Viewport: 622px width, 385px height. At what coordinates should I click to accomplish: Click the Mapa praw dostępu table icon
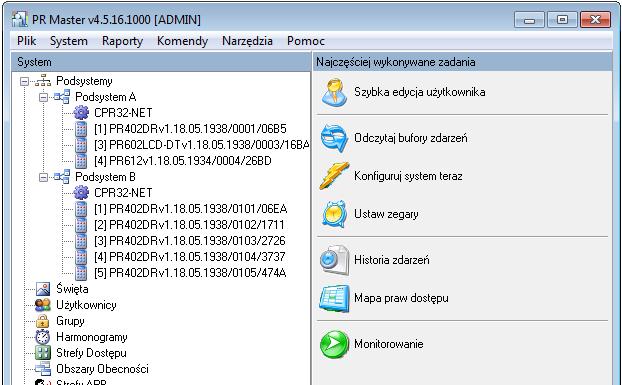click(x=334, y=298)
